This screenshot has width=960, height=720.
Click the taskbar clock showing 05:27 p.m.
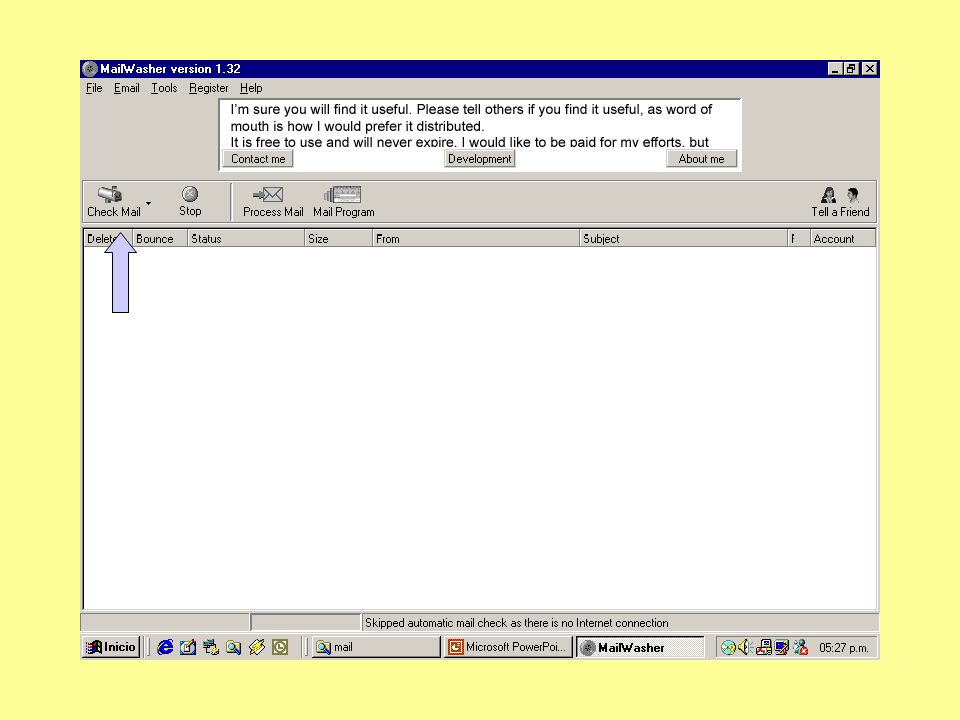click(844, 648)
